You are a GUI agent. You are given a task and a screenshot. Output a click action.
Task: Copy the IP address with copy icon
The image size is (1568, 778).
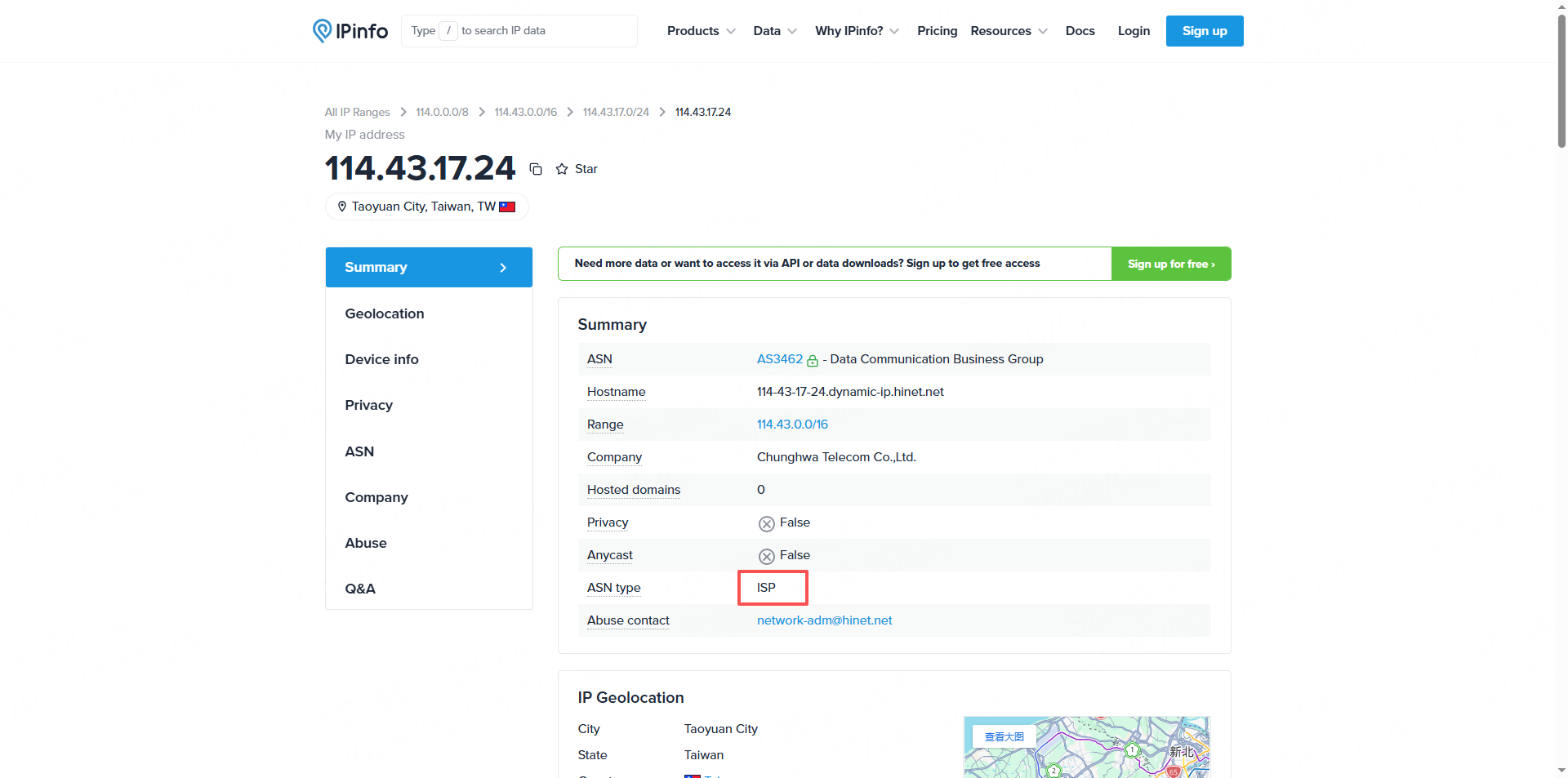536,169
